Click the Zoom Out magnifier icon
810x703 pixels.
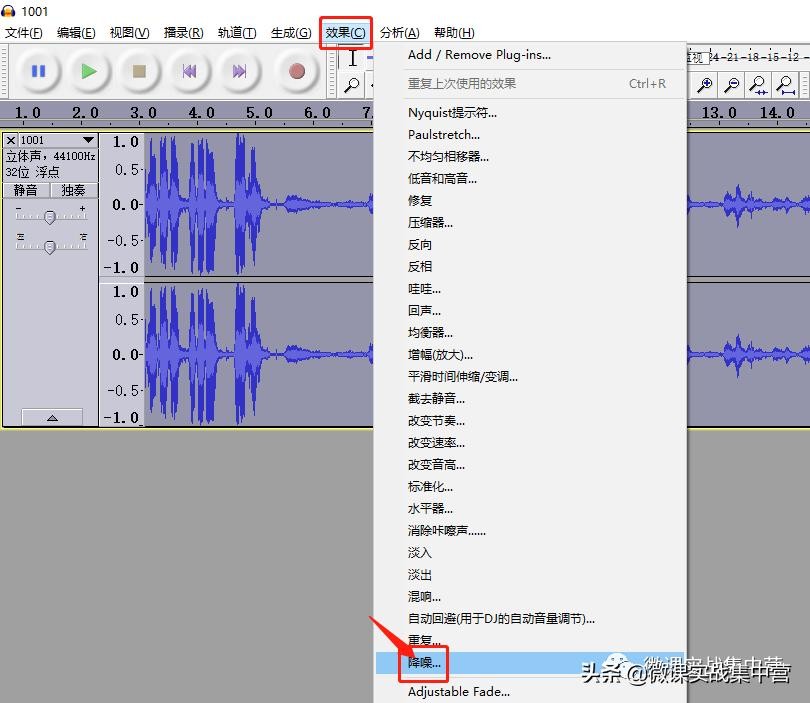coord(732,86)
